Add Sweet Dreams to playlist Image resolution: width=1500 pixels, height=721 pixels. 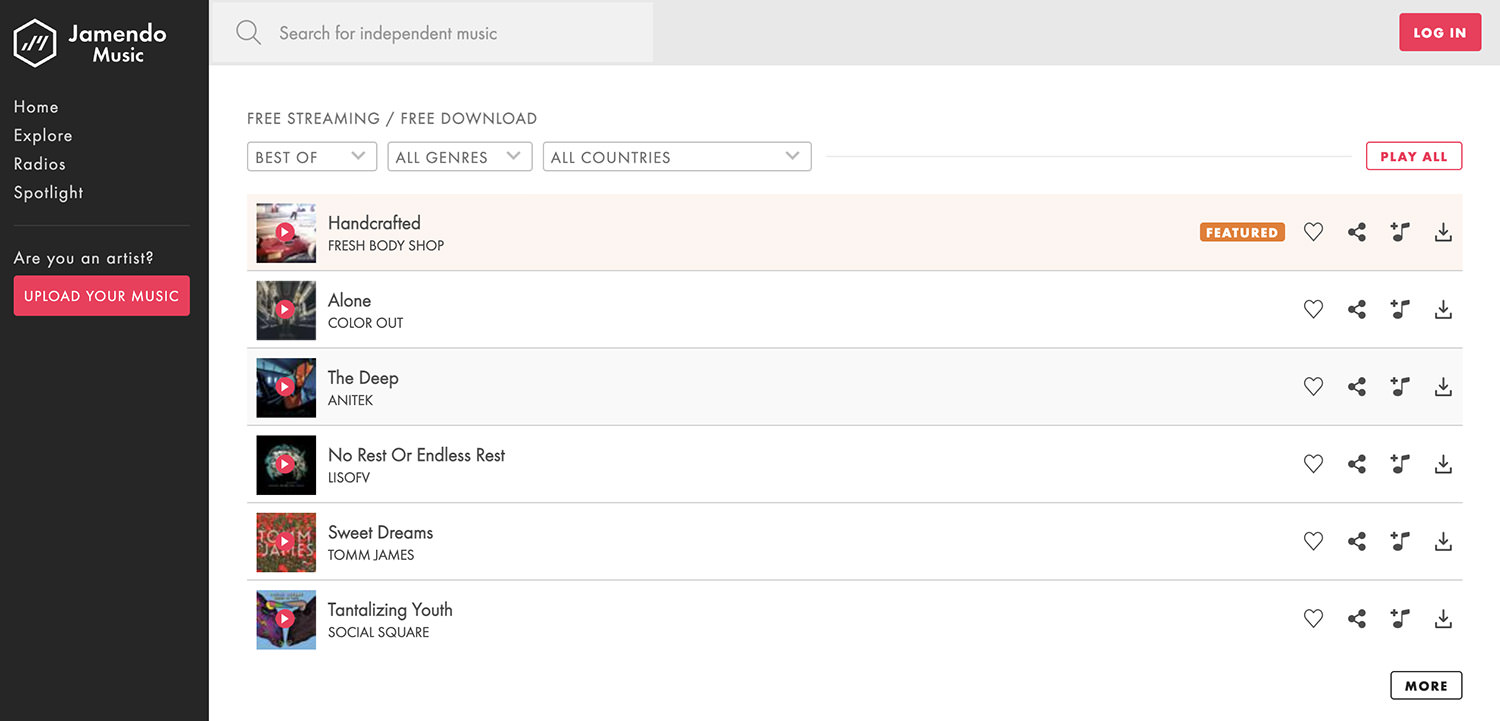click(1400, 541)
